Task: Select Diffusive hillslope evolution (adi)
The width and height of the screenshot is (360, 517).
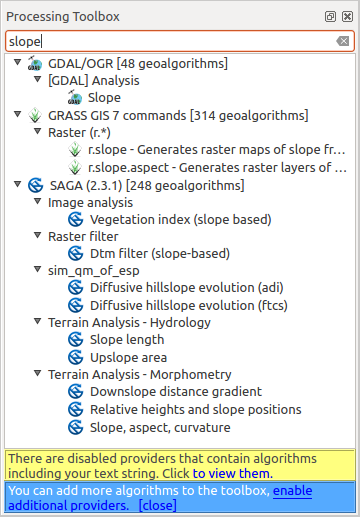Action: (187, 288)
